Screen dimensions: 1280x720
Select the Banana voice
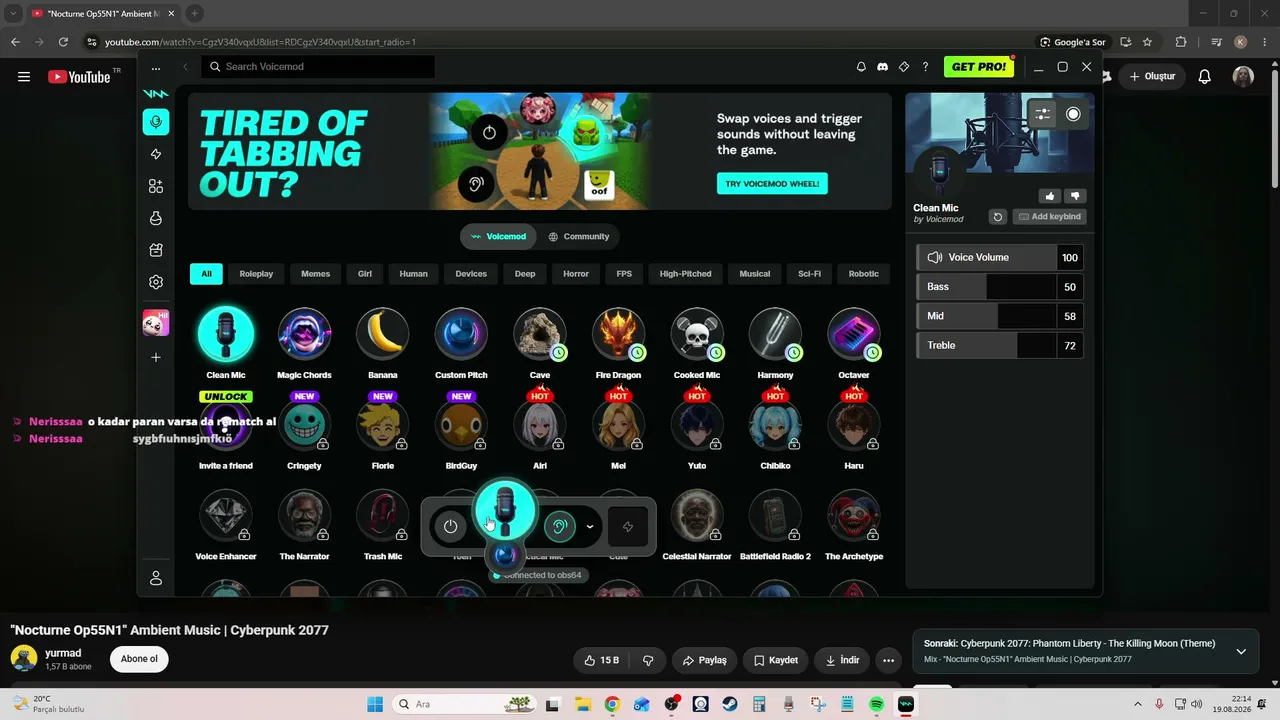click(382, 343)
